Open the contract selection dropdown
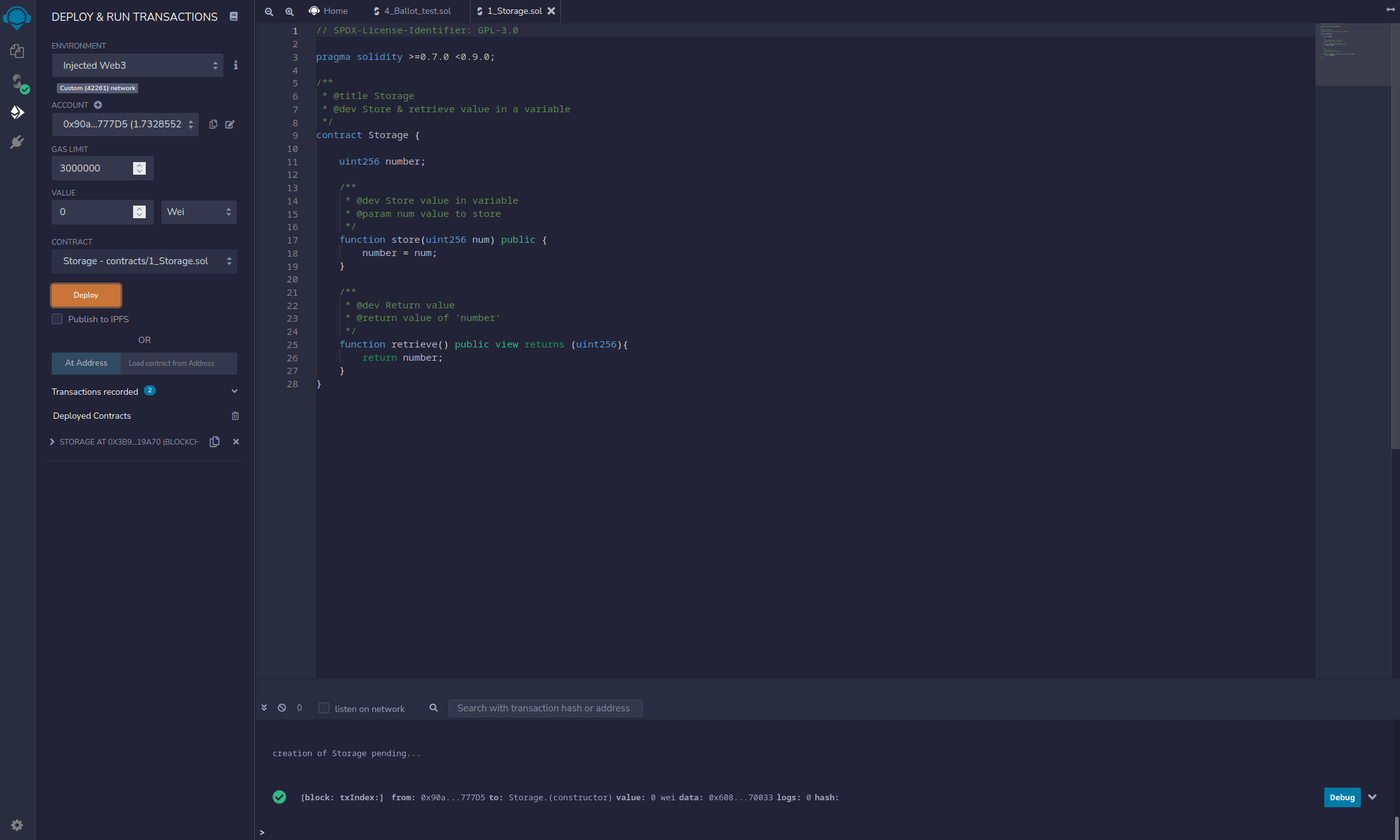This screenshot has height=840, width=1400. pyautogui.click(x=144, y=260)
